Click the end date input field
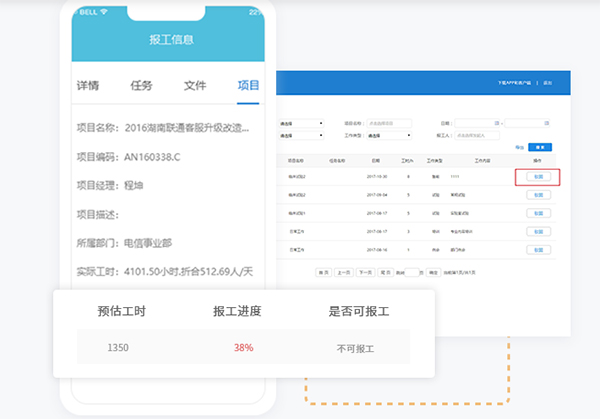This screenshot has width=600, height=419. click(527, 123)
